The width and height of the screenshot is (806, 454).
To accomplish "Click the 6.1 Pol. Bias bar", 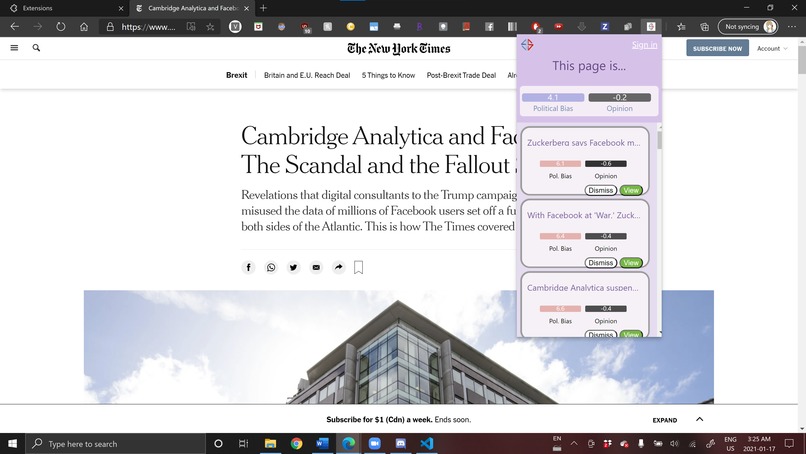I will (560, 164).
